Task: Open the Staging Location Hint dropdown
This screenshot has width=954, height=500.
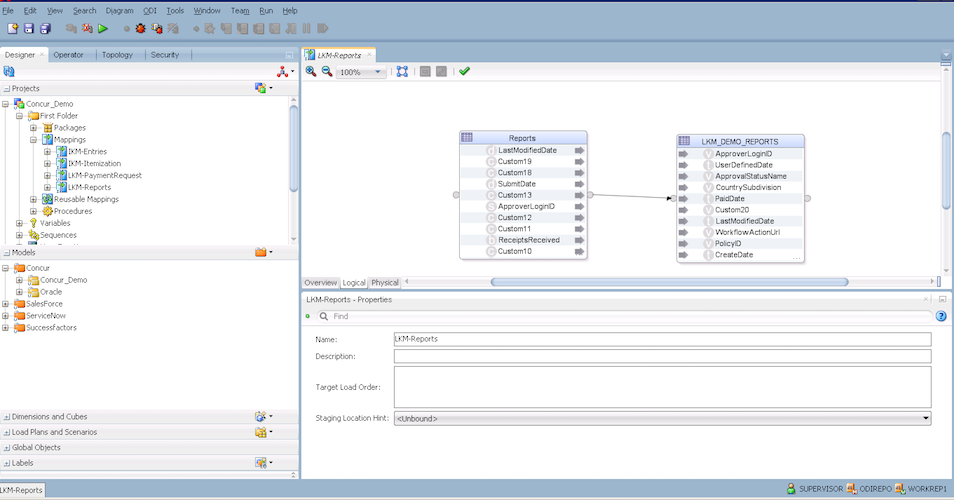Action: tap(926, 418)
